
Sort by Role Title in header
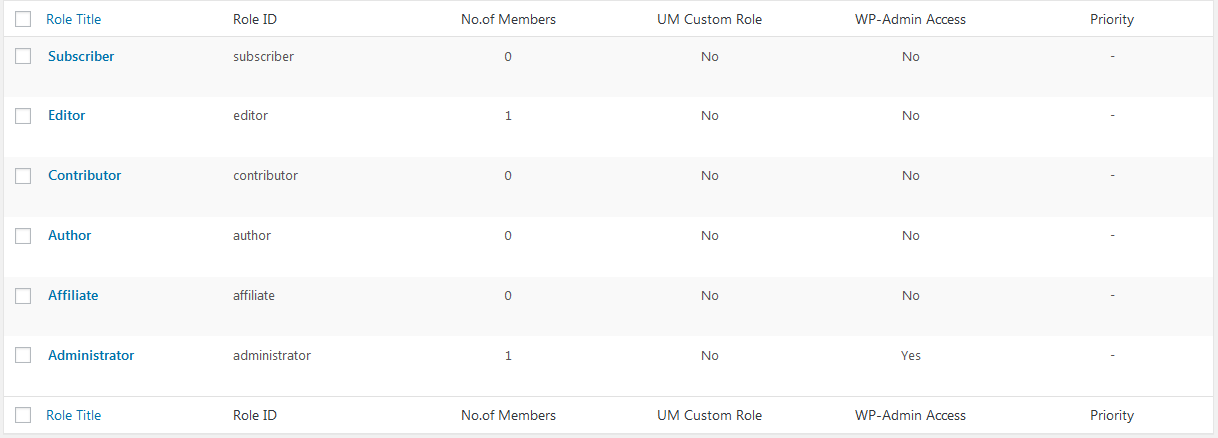click(74, 19)
